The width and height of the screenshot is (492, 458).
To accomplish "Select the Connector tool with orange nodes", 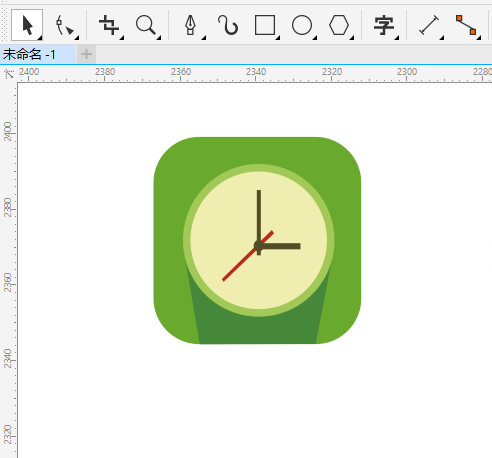I will [x=466, y=25].
